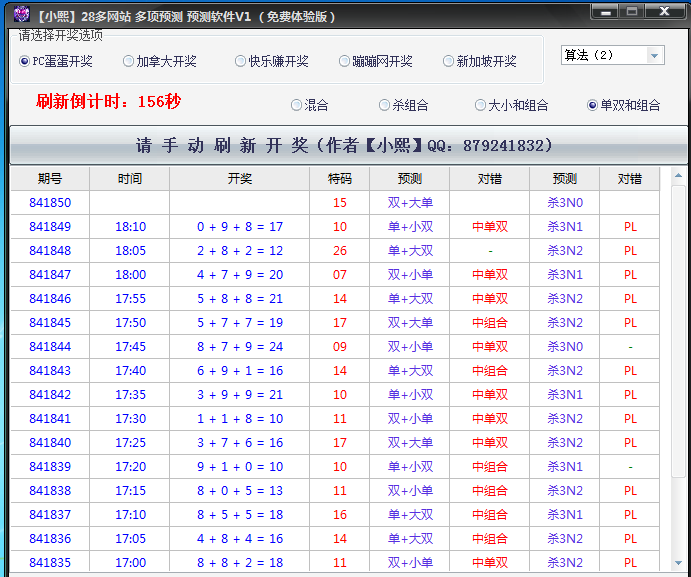
Task: Open the 算法 (2) algorithm dropdown
Action: point(613,56)
